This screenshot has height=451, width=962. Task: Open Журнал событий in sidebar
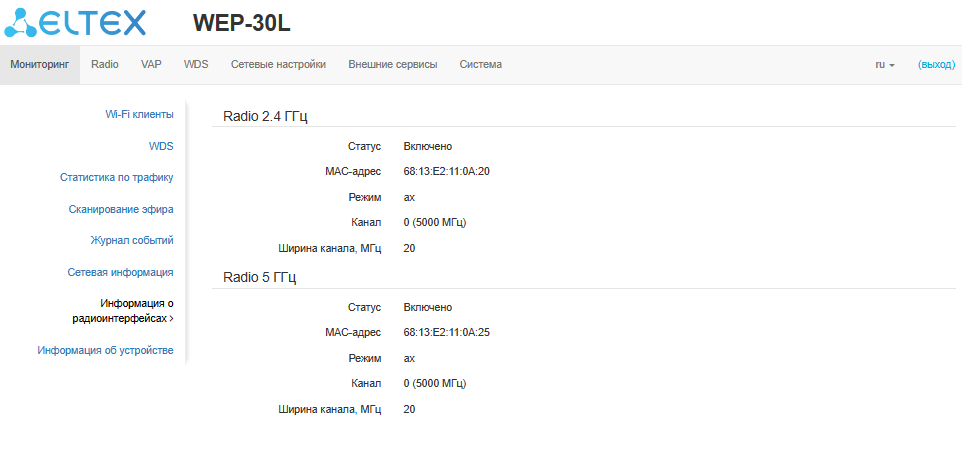point(132,240)
